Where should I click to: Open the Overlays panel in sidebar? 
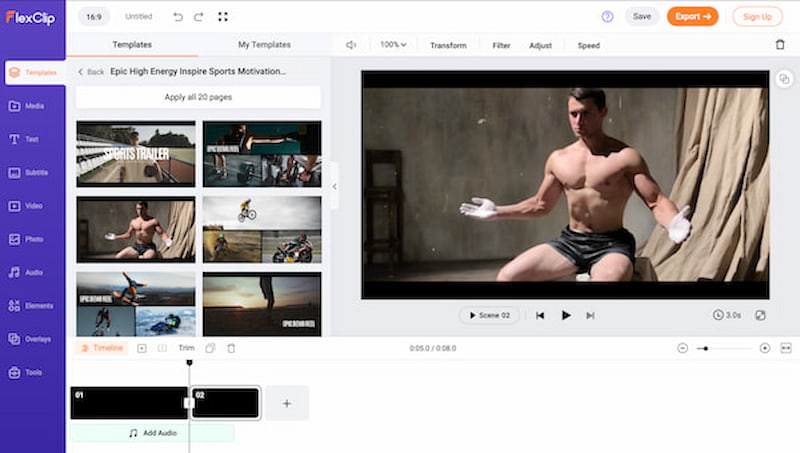click(33, 339)
